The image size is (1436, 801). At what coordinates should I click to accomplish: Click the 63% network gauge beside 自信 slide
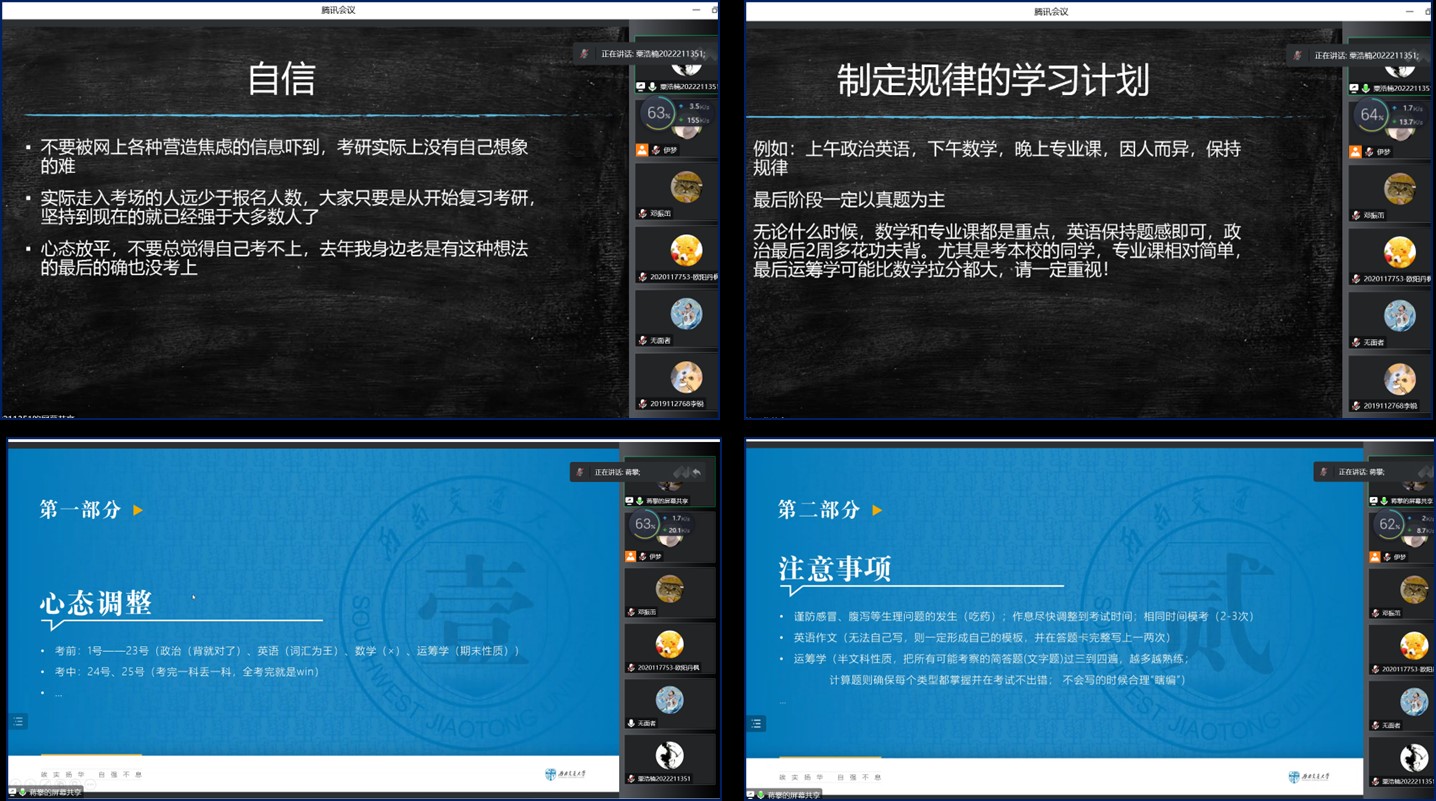coord(657,114)
